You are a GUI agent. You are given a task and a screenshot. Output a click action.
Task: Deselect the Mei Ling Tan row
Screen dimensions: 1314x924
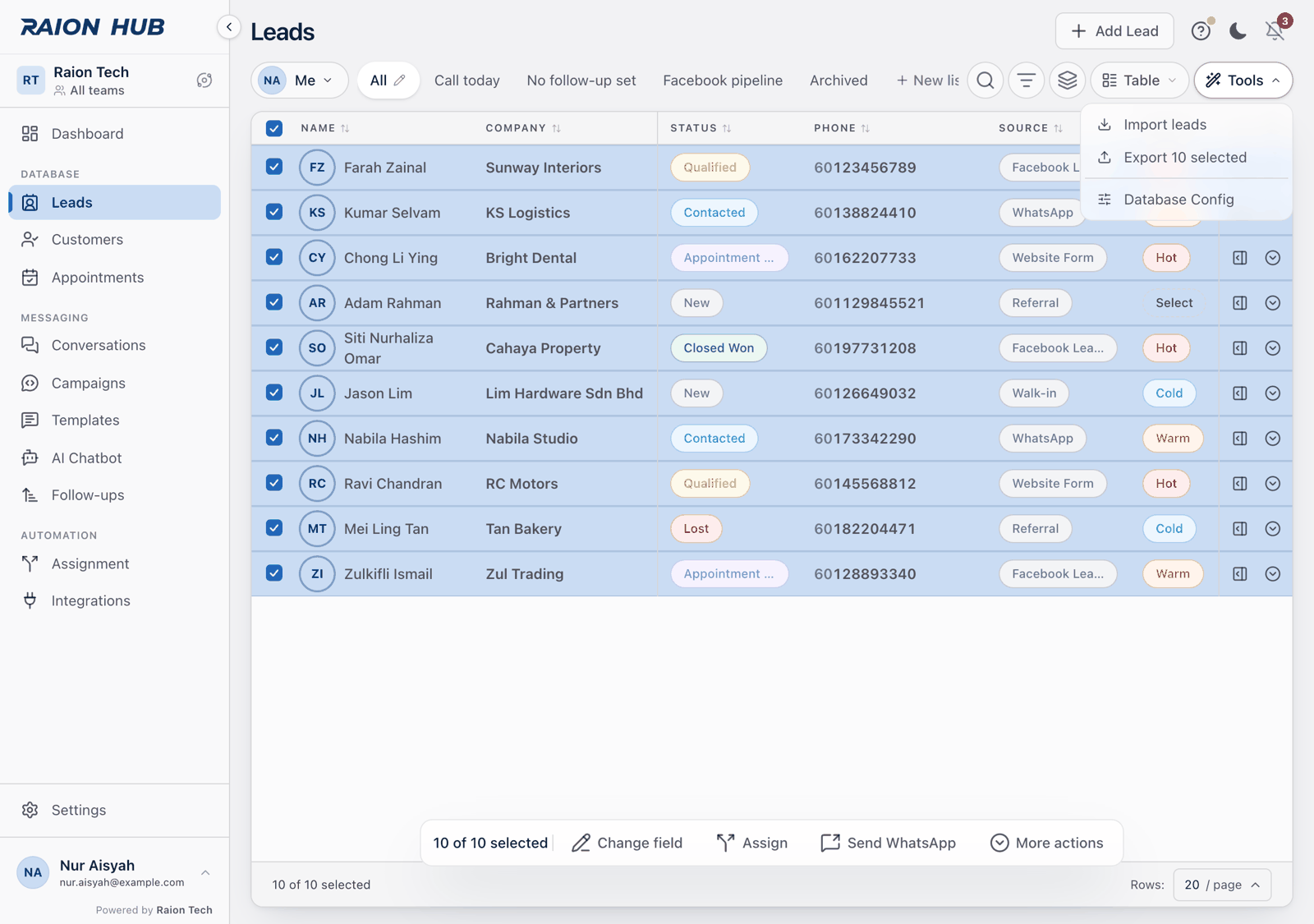pos(274,528)
